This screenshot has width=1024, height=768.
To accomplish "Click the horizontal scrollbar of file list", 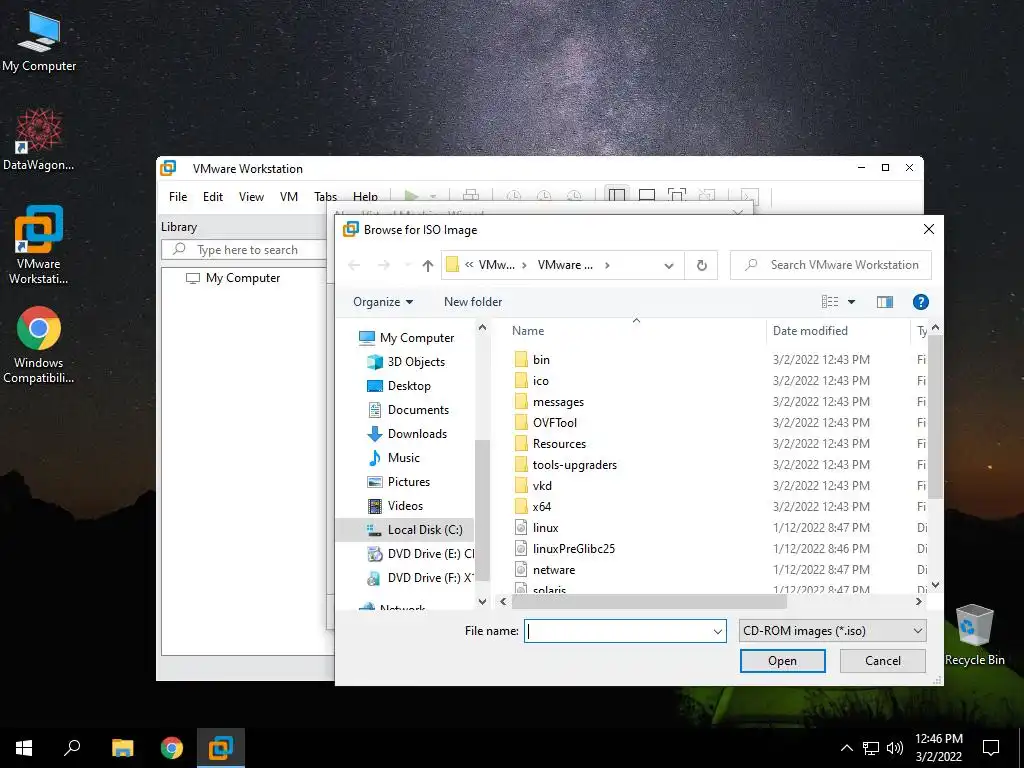I will tap(649, 601).
